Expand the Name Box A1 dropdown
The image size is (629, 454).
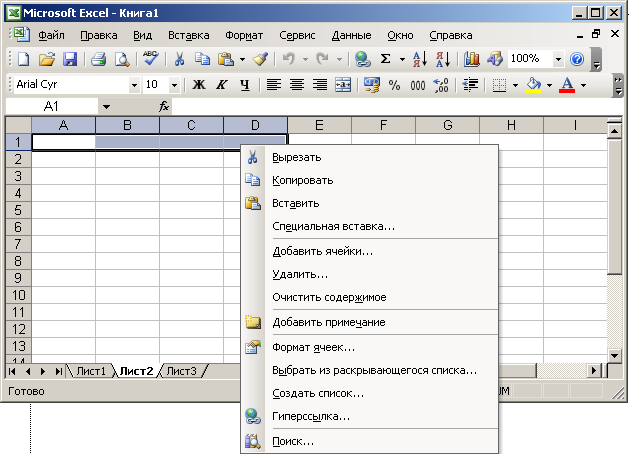coord(106,107)
